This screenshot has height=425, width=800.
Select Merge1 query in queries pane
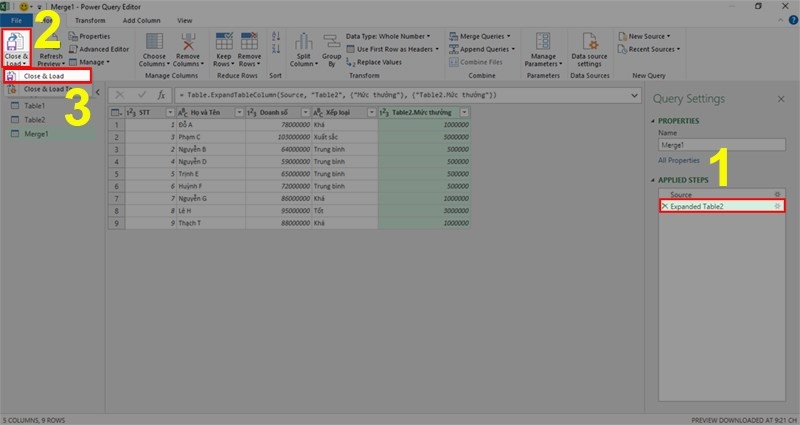(x=36, y=134)
